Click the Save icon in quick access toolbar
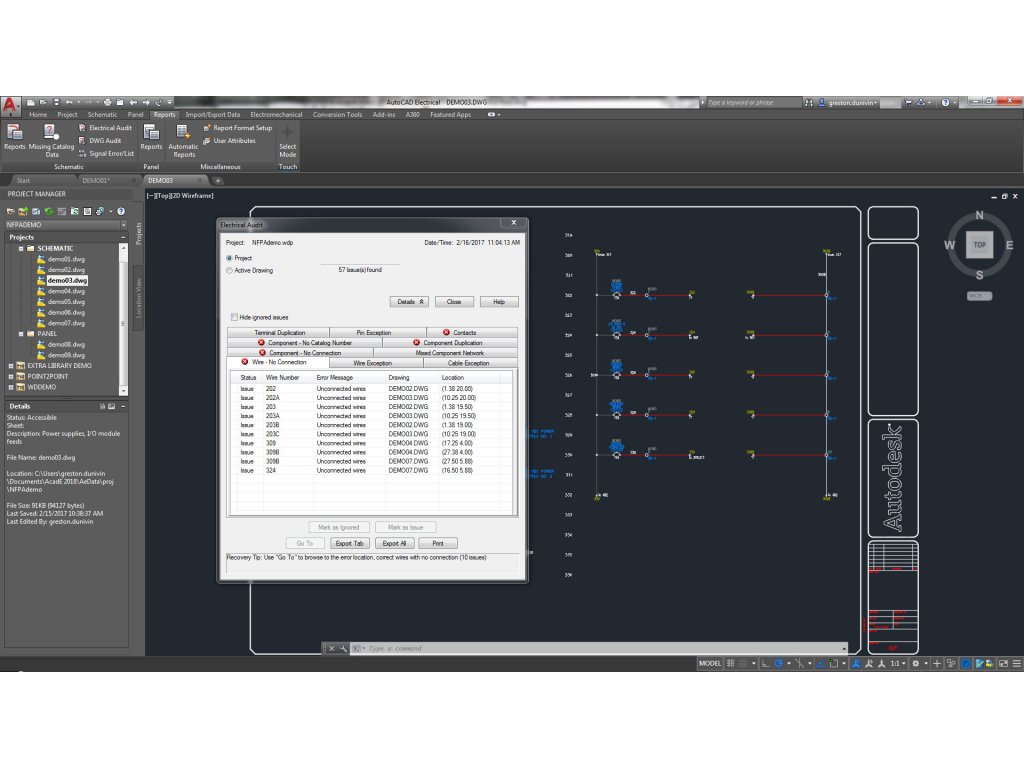Screen dimensions: 1024x768 [x=56, y=103]
